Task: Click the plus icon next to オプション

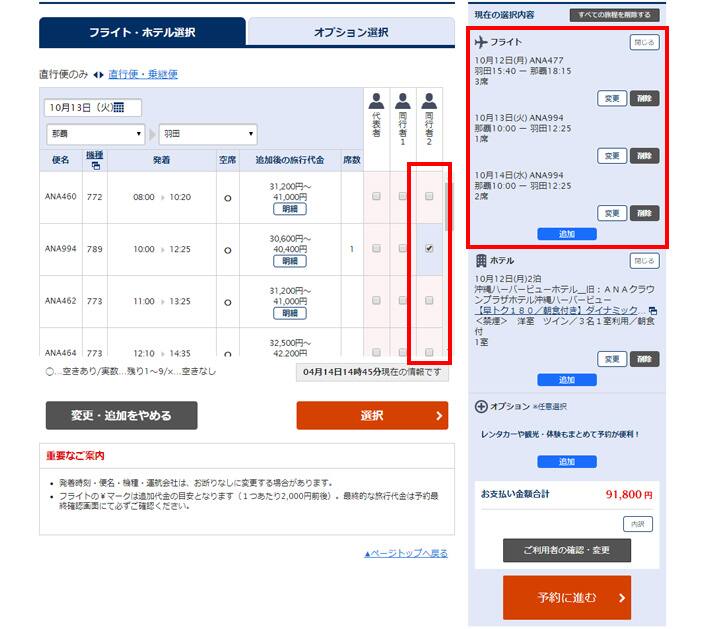Action: click(481, 407)
